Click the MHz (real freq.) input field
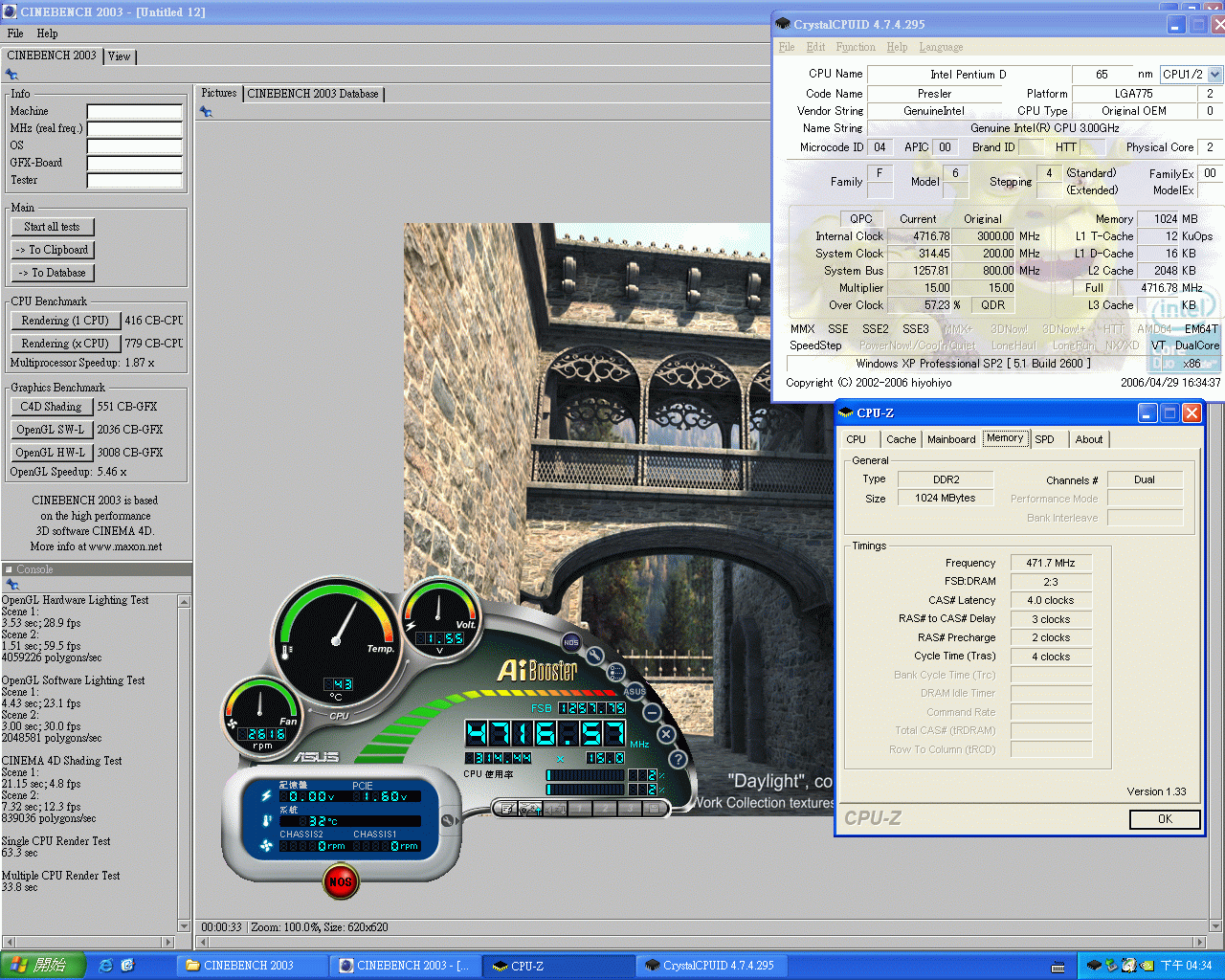 (x=135, y=129)
